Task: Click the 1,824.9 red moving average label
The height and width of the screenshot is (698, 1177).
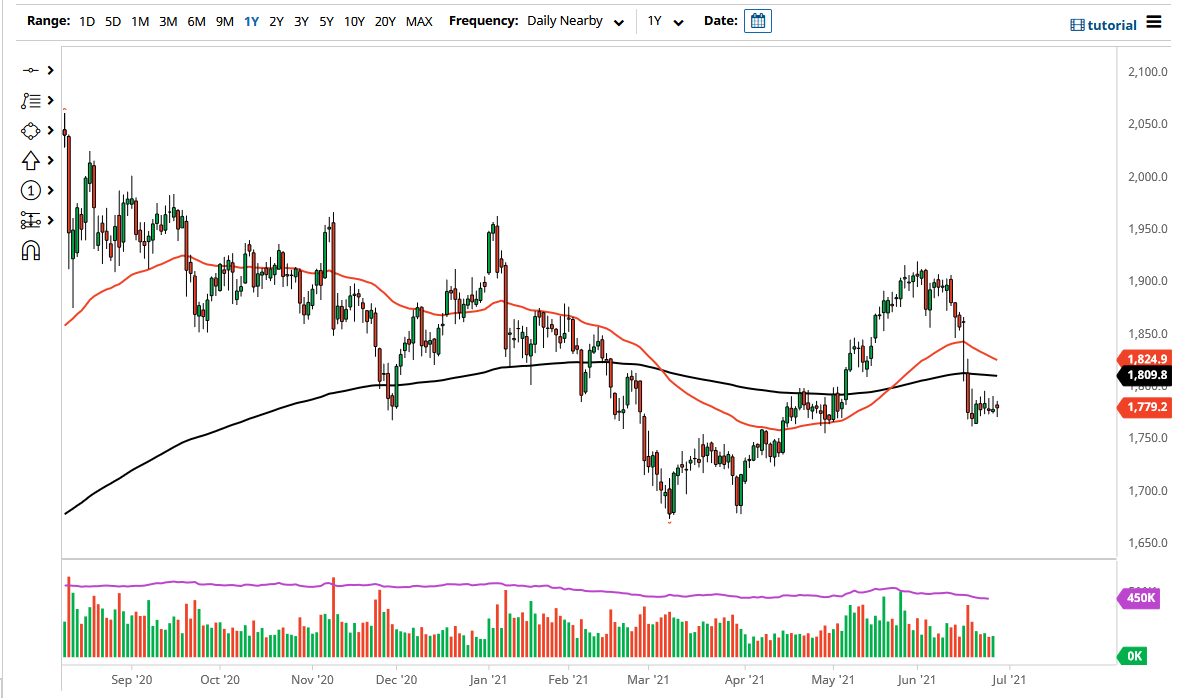Action: (1145, 360)
